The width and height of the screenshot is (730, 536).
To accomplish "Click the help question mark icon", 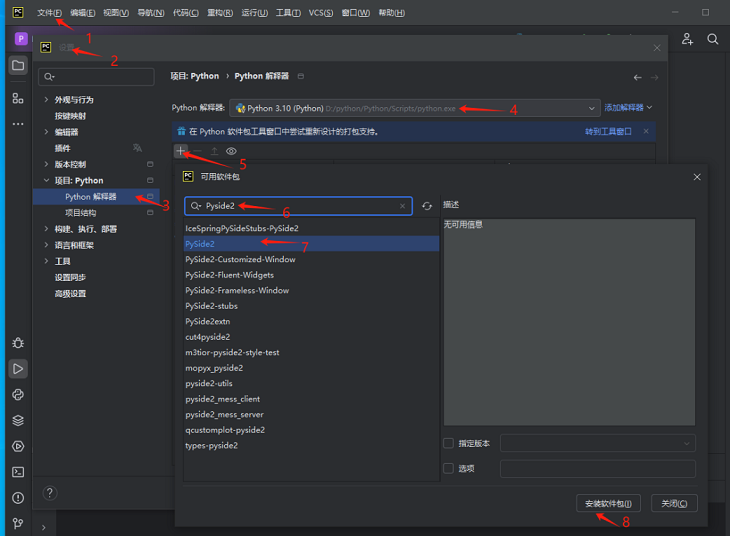I will coord(50,493).
